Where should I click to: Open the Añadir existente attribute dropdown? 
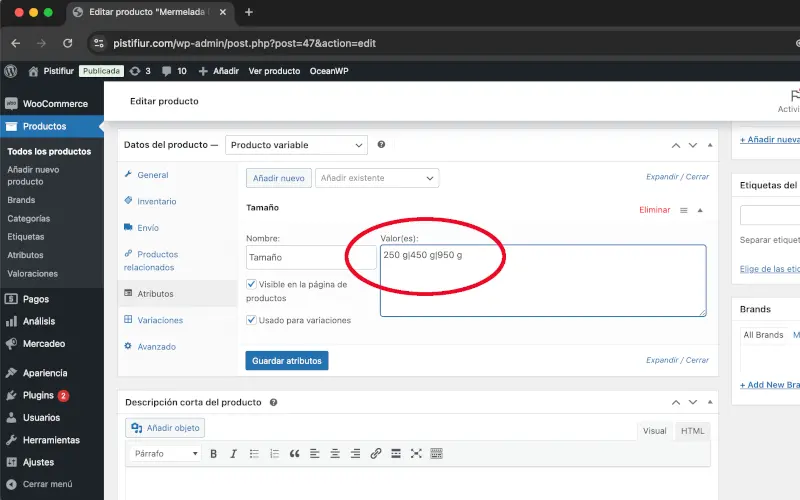coord(377,178)
